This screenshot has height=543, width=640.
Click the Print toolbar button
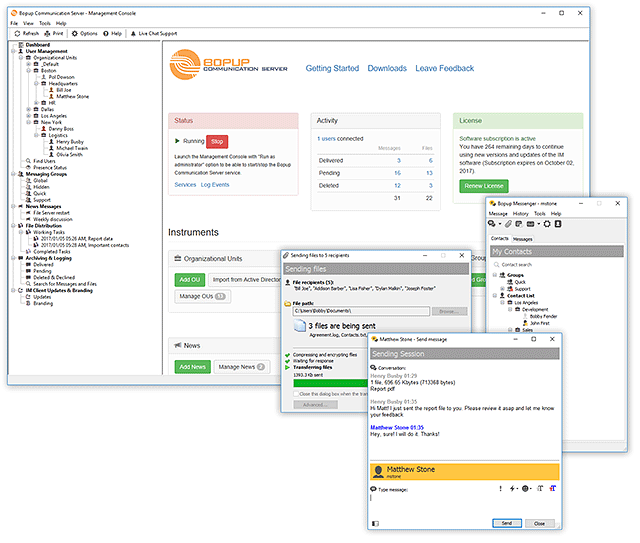click(x=54, y=33)
